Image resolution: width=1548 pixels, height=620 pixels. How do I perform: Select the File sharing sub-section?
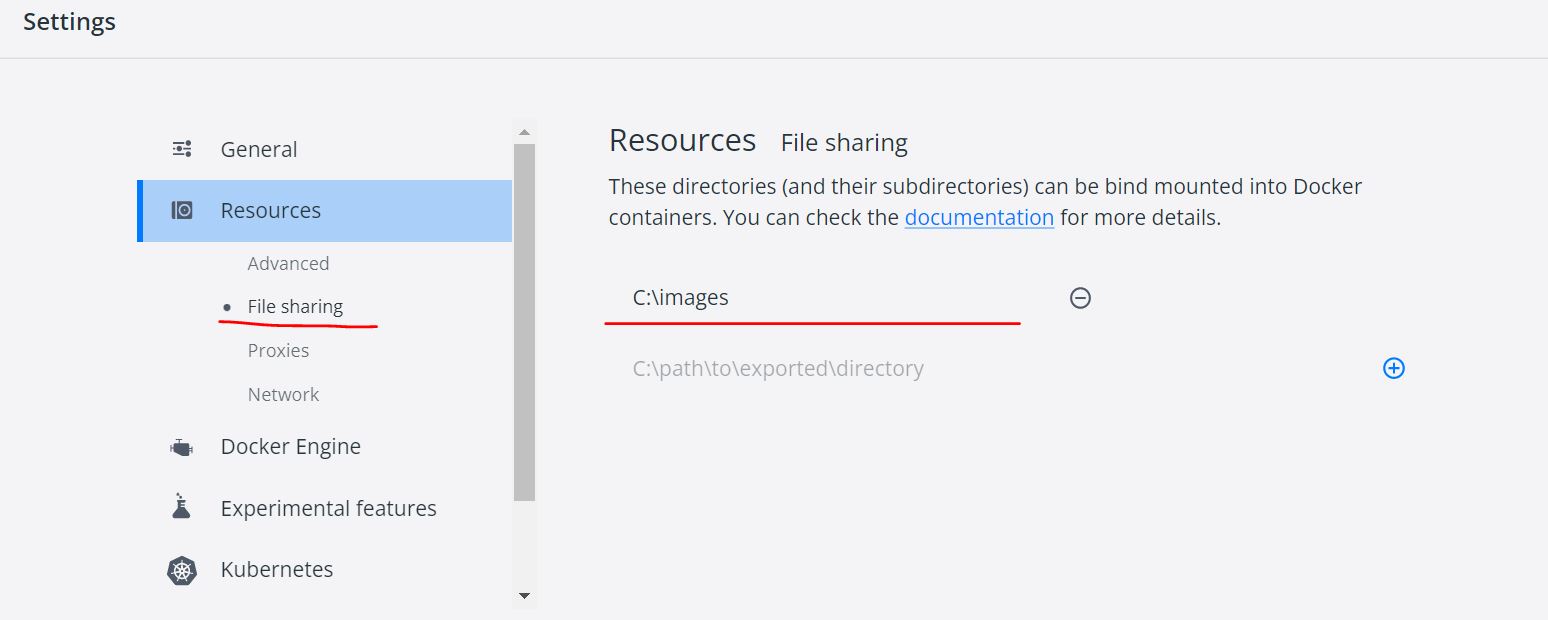pos(295,307)
